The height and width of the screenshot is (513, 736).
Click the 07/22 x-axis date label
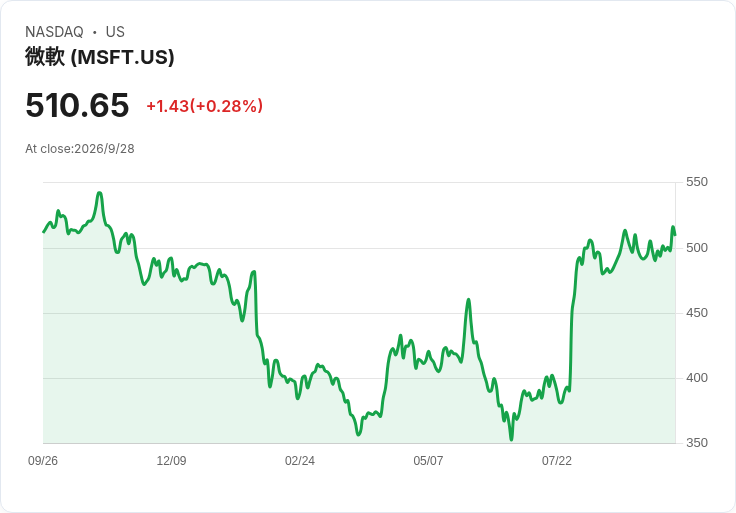557,460
